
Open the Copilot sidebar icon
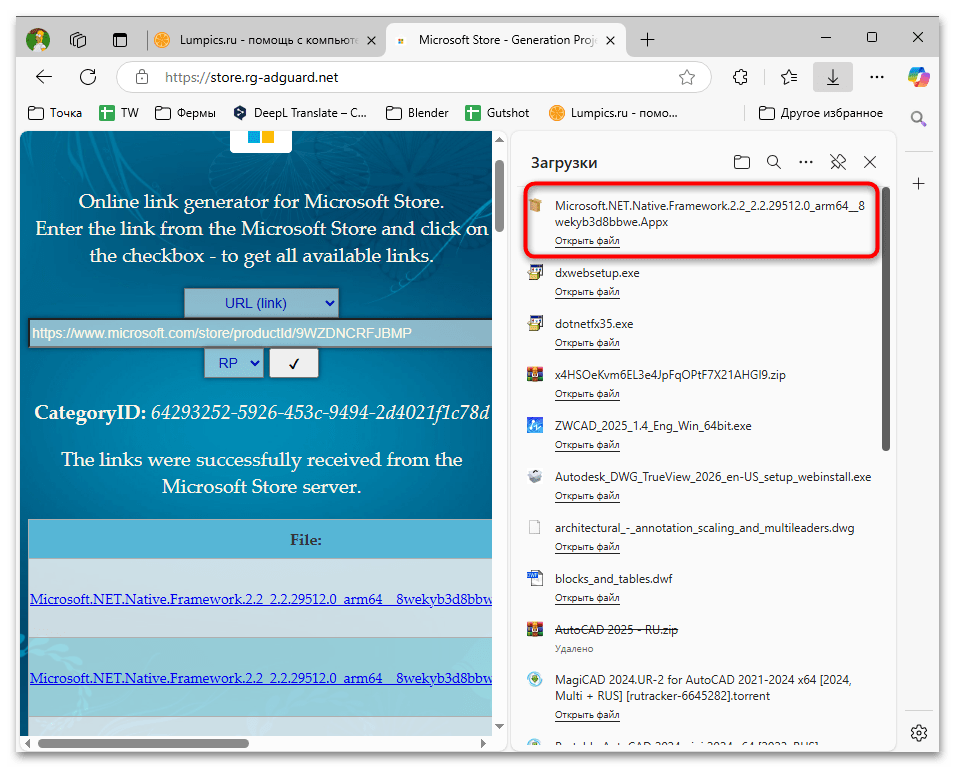point(918,77)
